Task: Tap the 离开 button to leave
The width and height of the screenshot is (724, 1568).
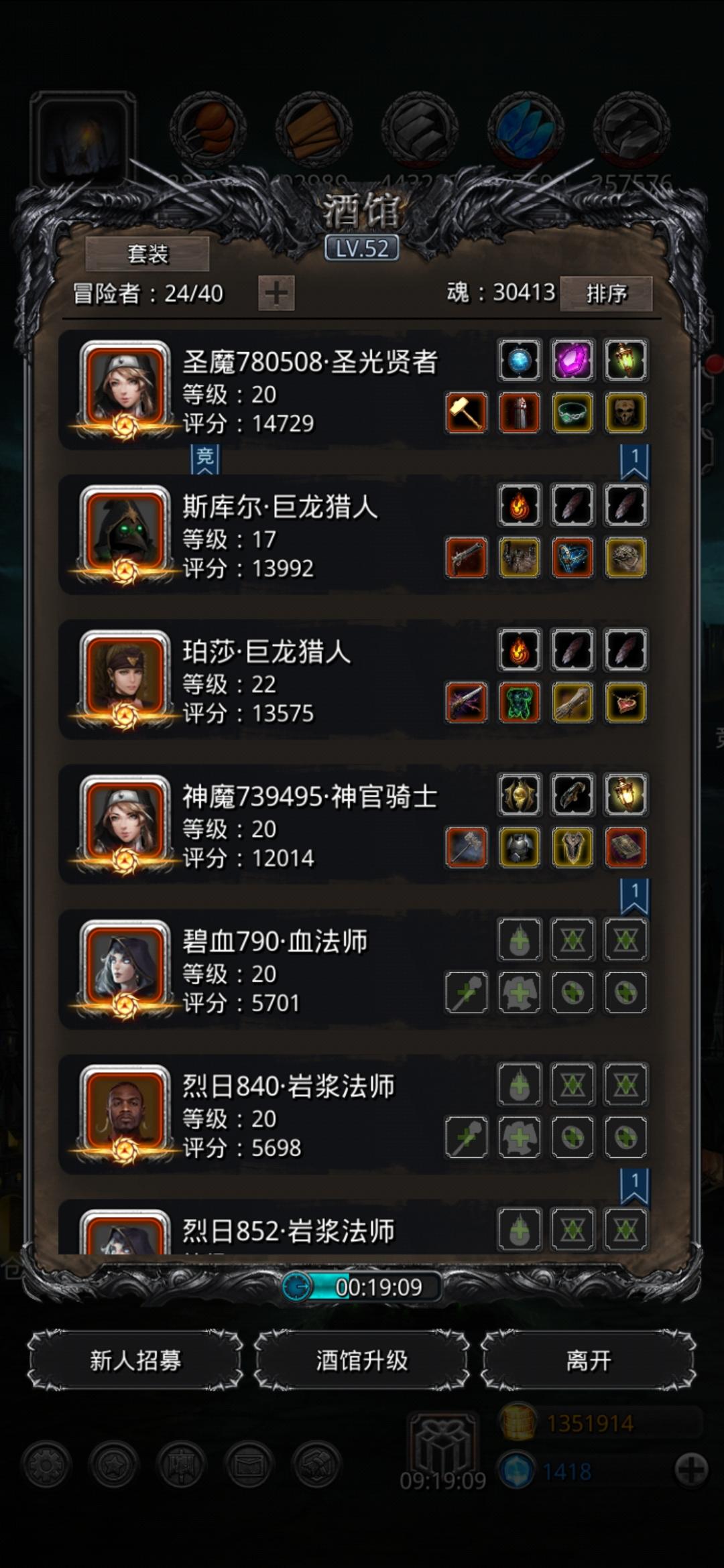Action: point(589,1360)
